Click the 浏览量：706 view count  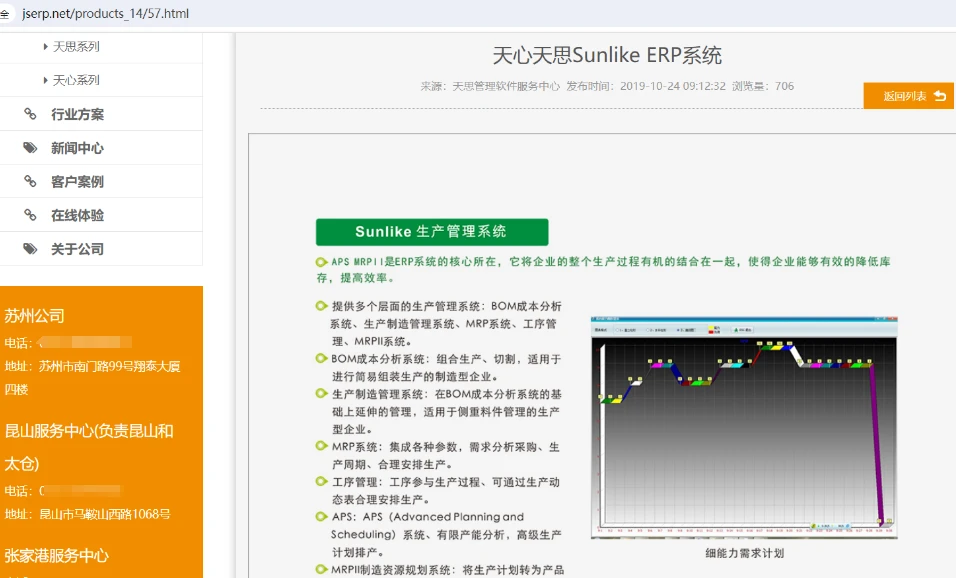pyautogui.click(x=763, y=86)
